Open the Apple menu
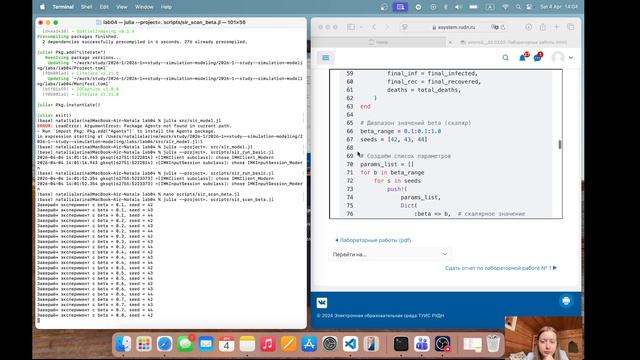 pos(42,7)
